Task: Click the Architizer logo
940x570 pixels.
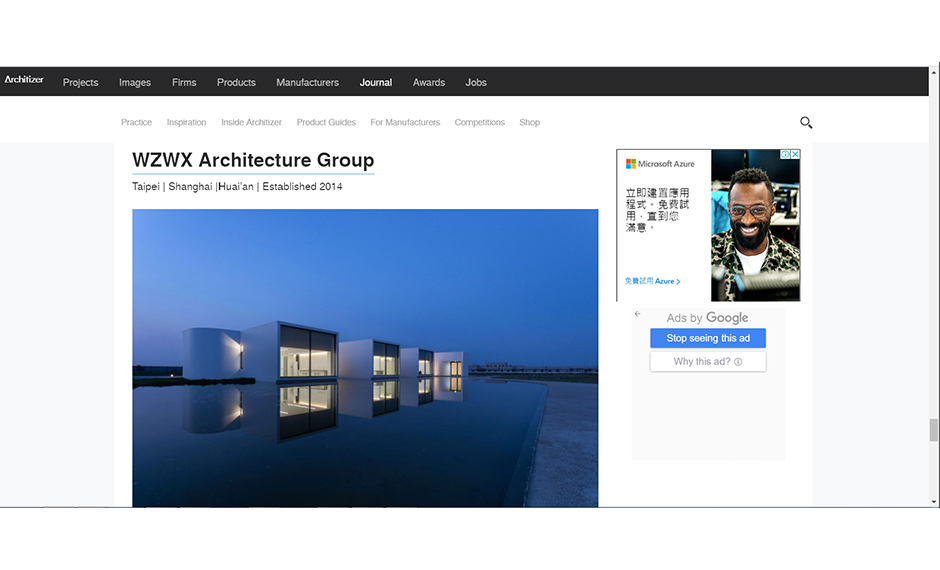Action: [24, 79]
